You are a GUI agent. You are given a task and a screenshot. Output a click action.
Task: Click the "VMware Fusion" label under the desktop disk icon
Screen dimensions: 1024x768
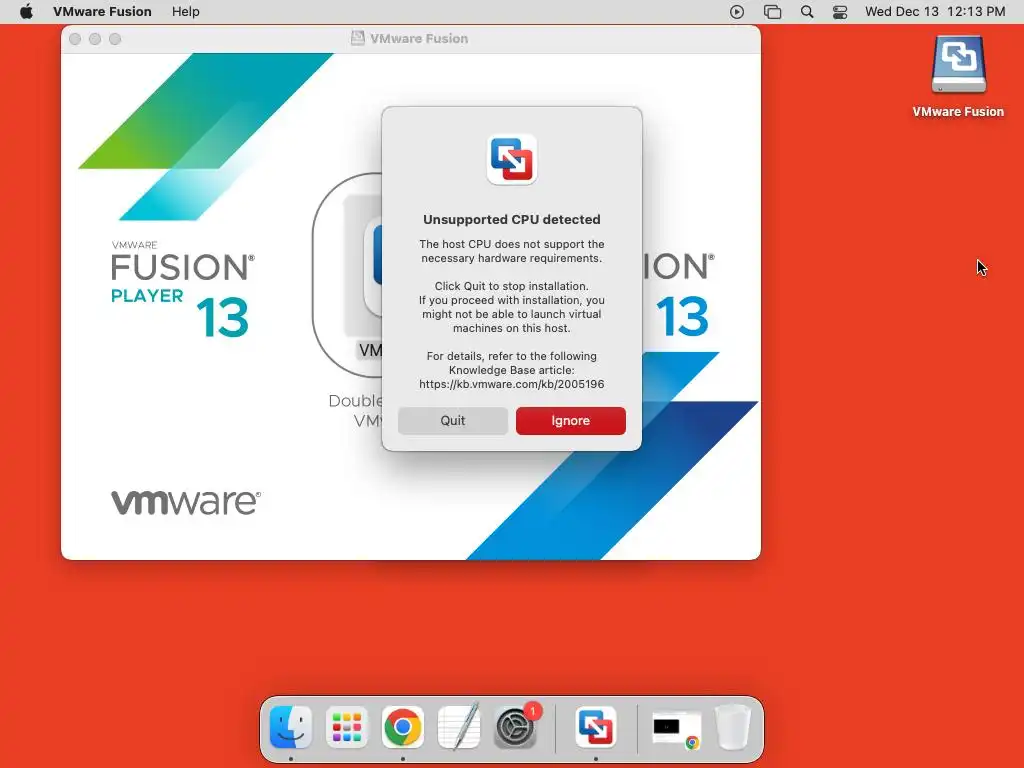pyautogui.click(x=958, y=112)
